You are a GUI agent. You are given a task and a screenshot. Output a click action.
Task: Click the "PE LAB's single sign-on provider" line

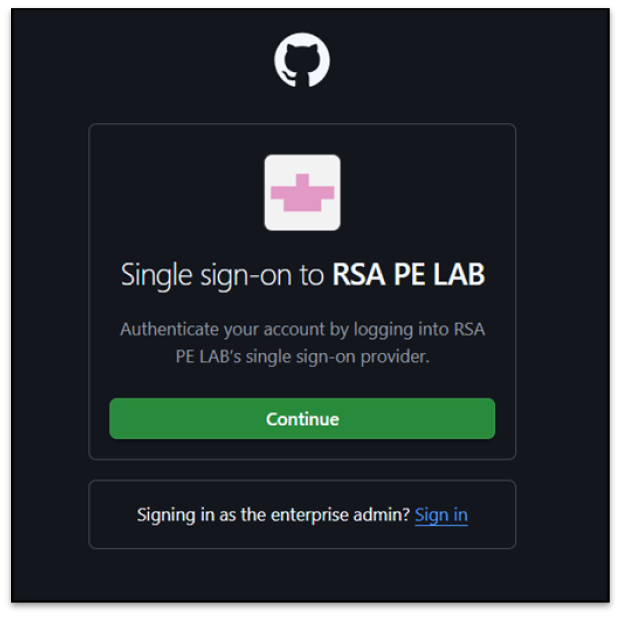[302, 356]
